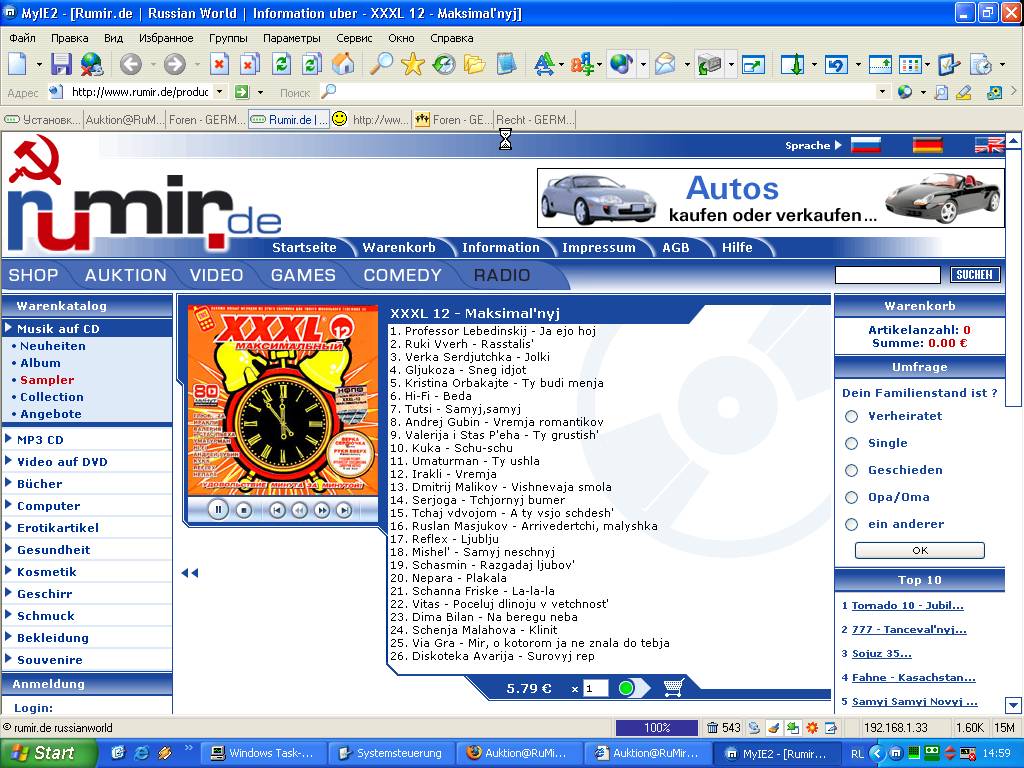The width and height of the screenshot is (1024, 768).
Task: Switch to the Recht - GERM... tab
Action: pyautogui.click(x=534, y=120)
